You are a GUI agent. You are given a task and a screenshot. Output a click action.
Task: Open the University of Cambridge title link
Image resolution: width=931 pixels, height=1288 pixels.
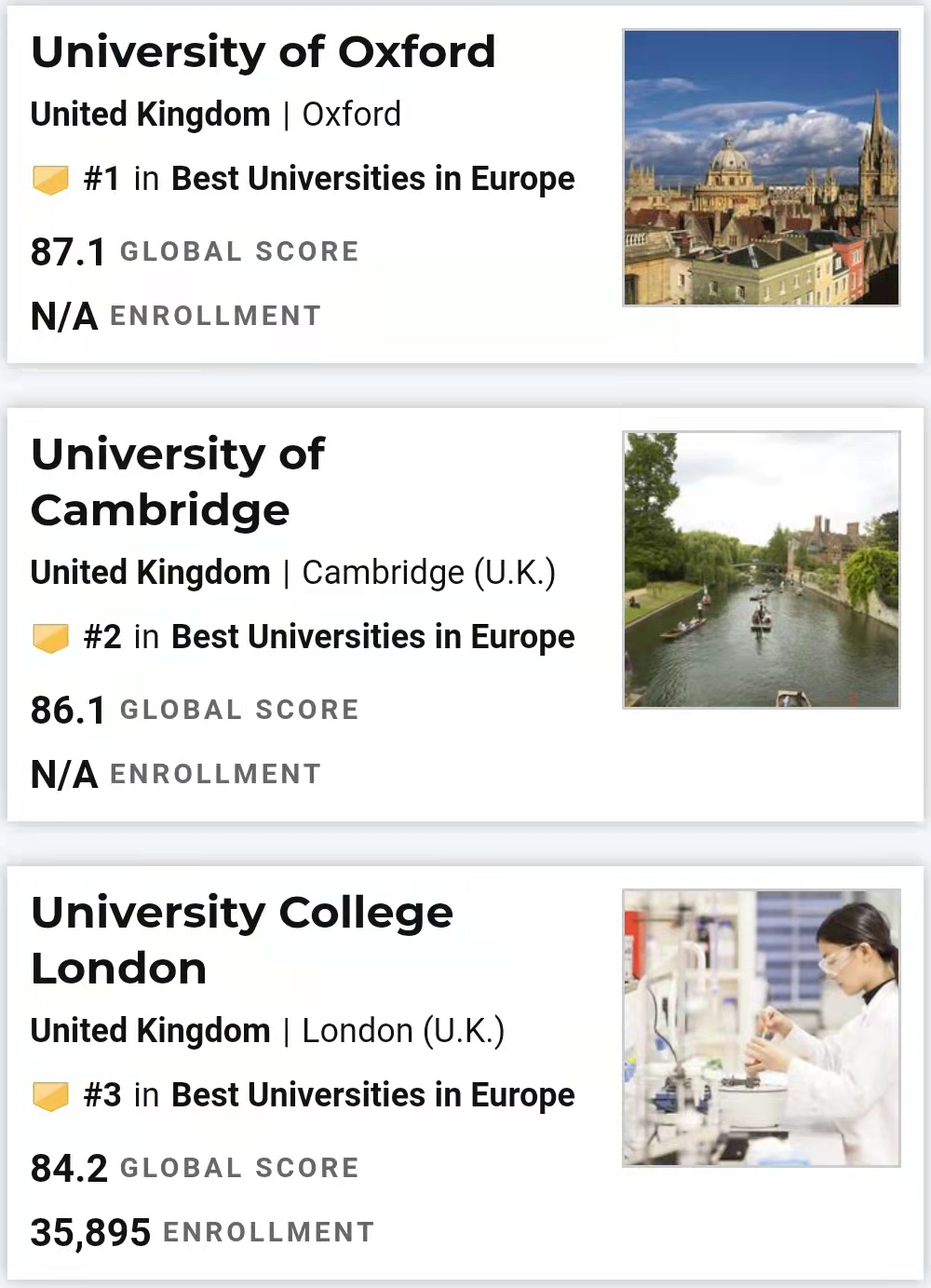(178, 482)
